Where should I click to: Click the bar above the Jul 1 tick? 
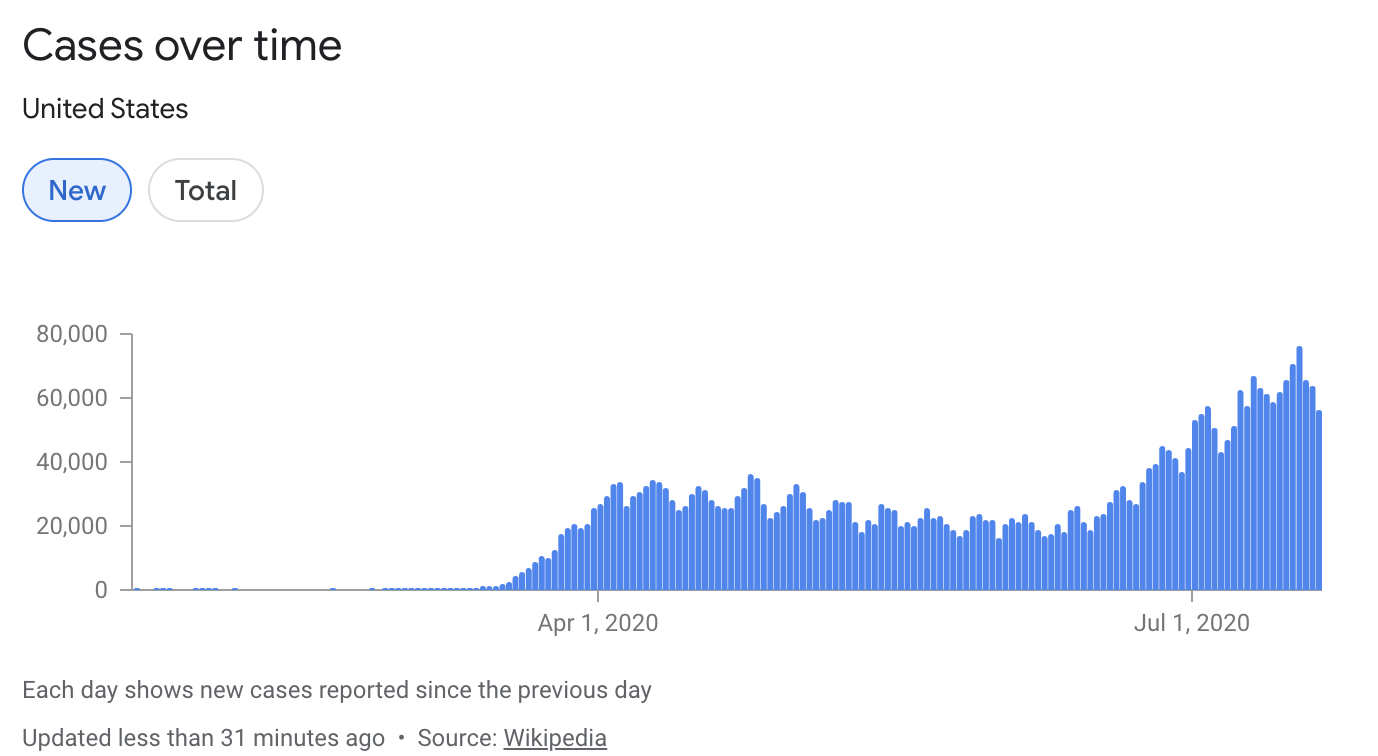1194,505
